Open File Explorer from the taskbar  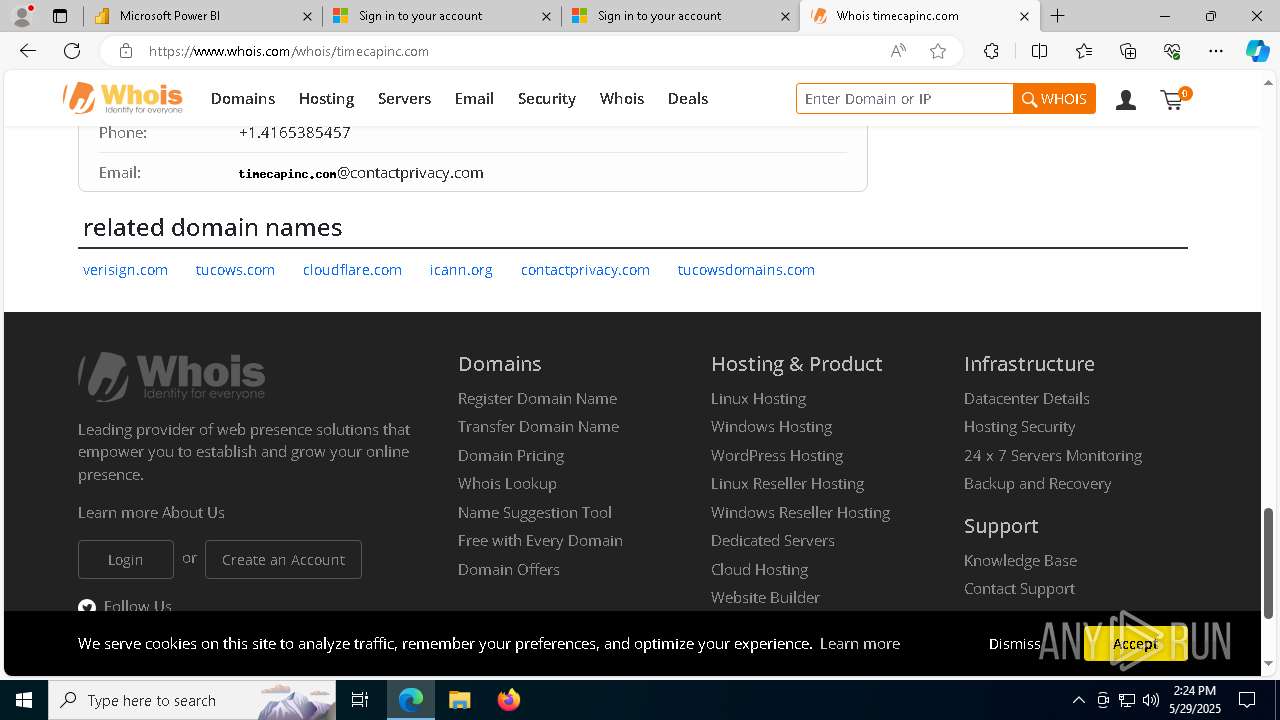point(459,700)
